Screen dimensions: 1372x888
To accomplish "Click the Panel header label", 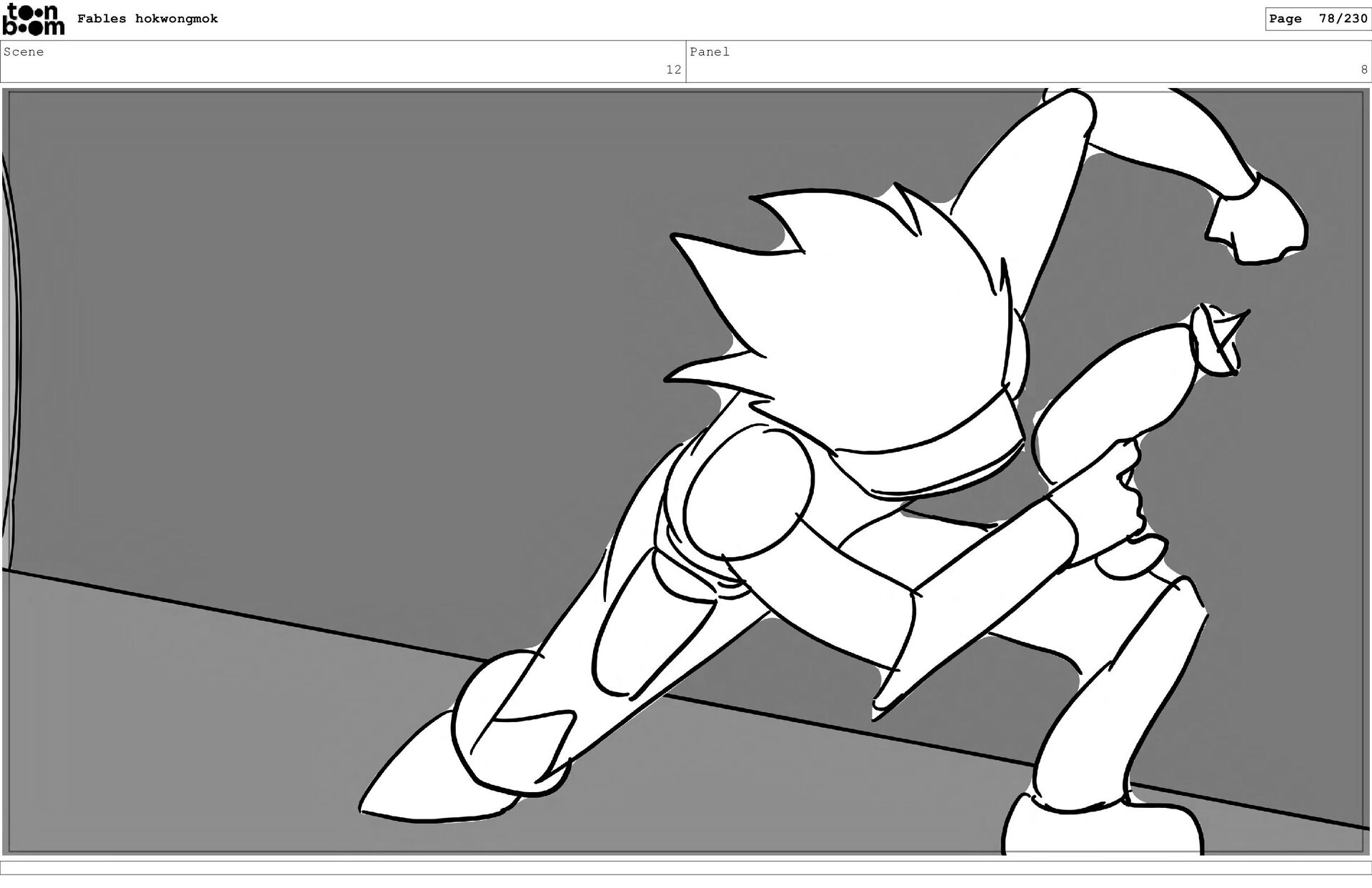I will 710,52.
